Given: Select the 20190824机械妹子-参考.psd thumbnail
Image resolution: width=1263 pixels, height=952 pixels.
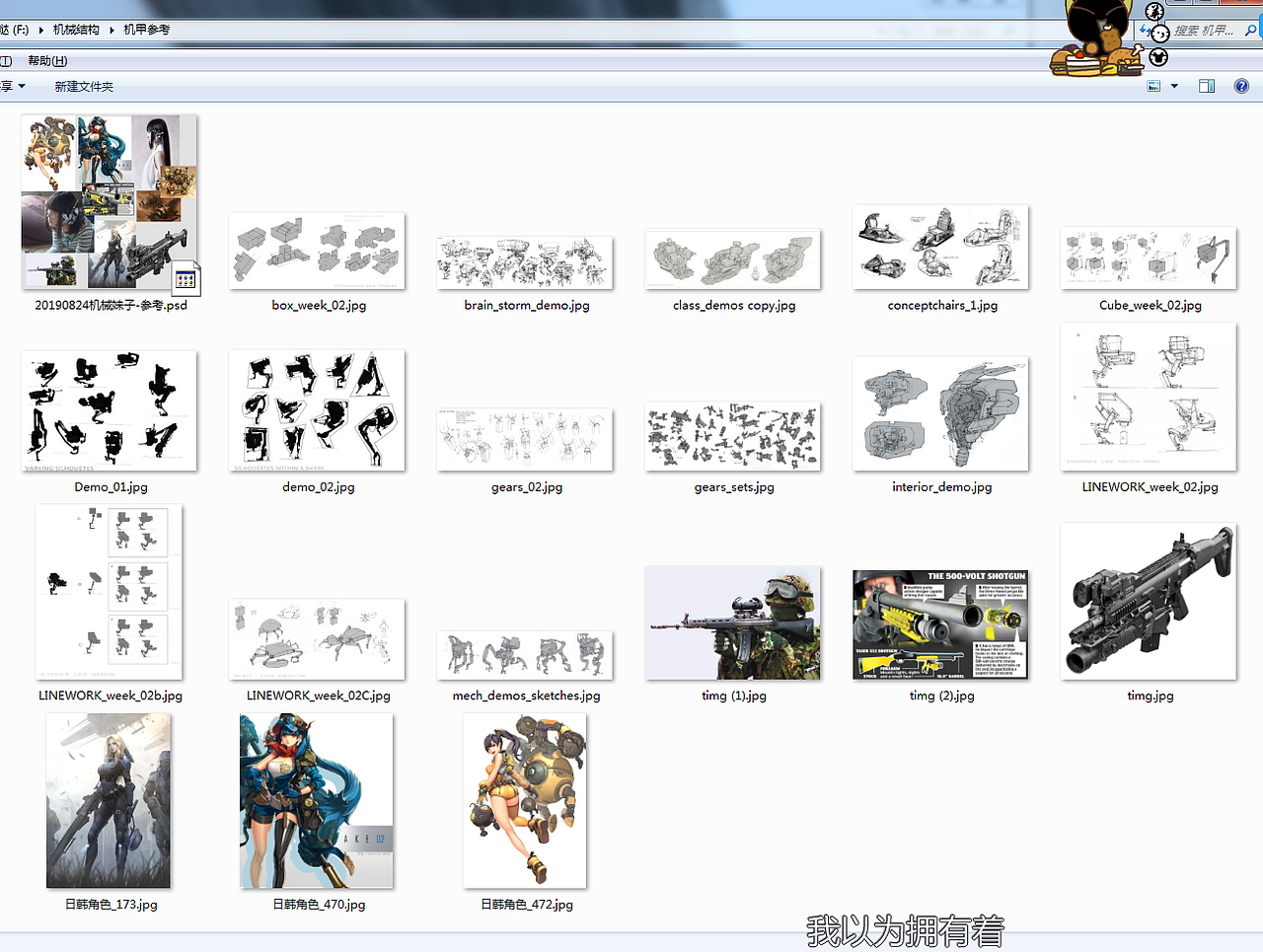Looking at the screenshot, I should 109,201.
